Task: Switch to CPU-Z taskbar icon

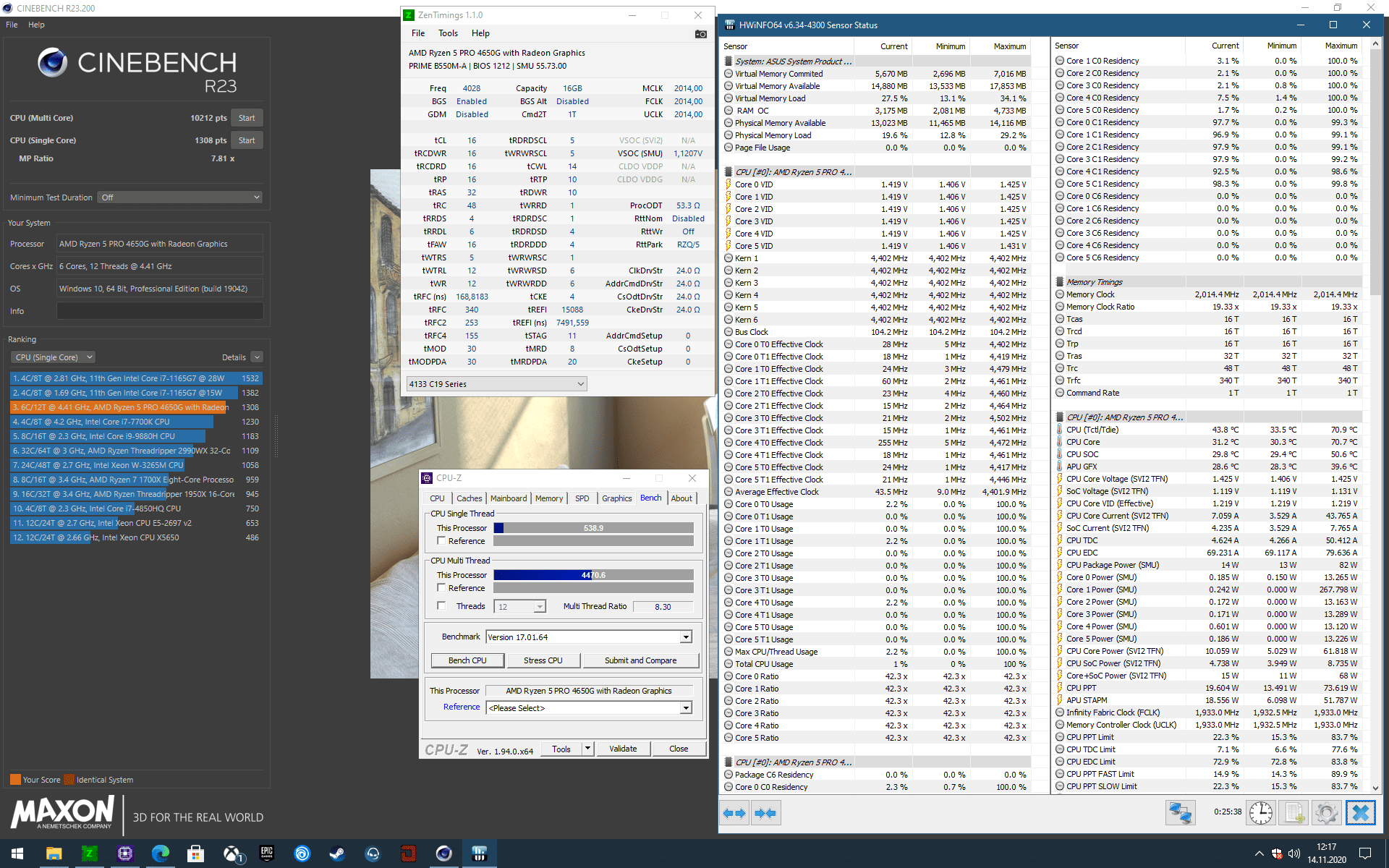Action: [124, 854]
